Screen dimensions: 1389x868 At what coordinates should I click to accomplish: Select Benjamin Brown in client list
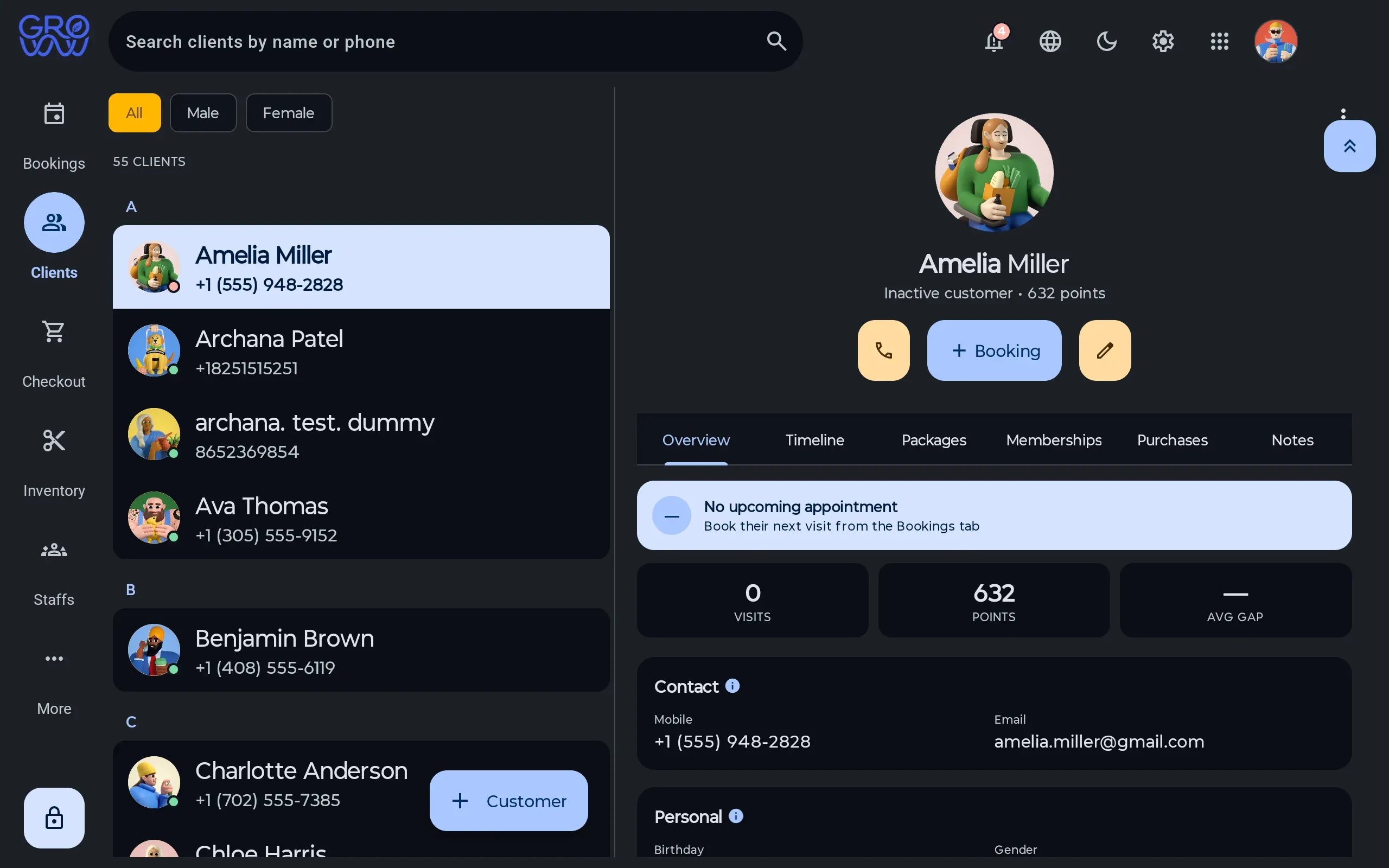[361, 650]
